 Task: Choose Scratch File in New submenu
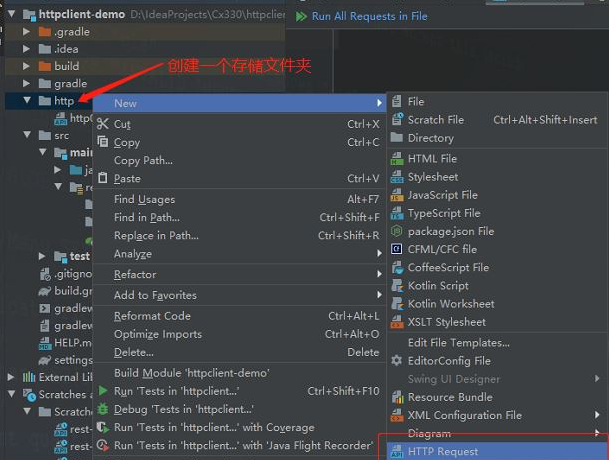click(435, 120)
